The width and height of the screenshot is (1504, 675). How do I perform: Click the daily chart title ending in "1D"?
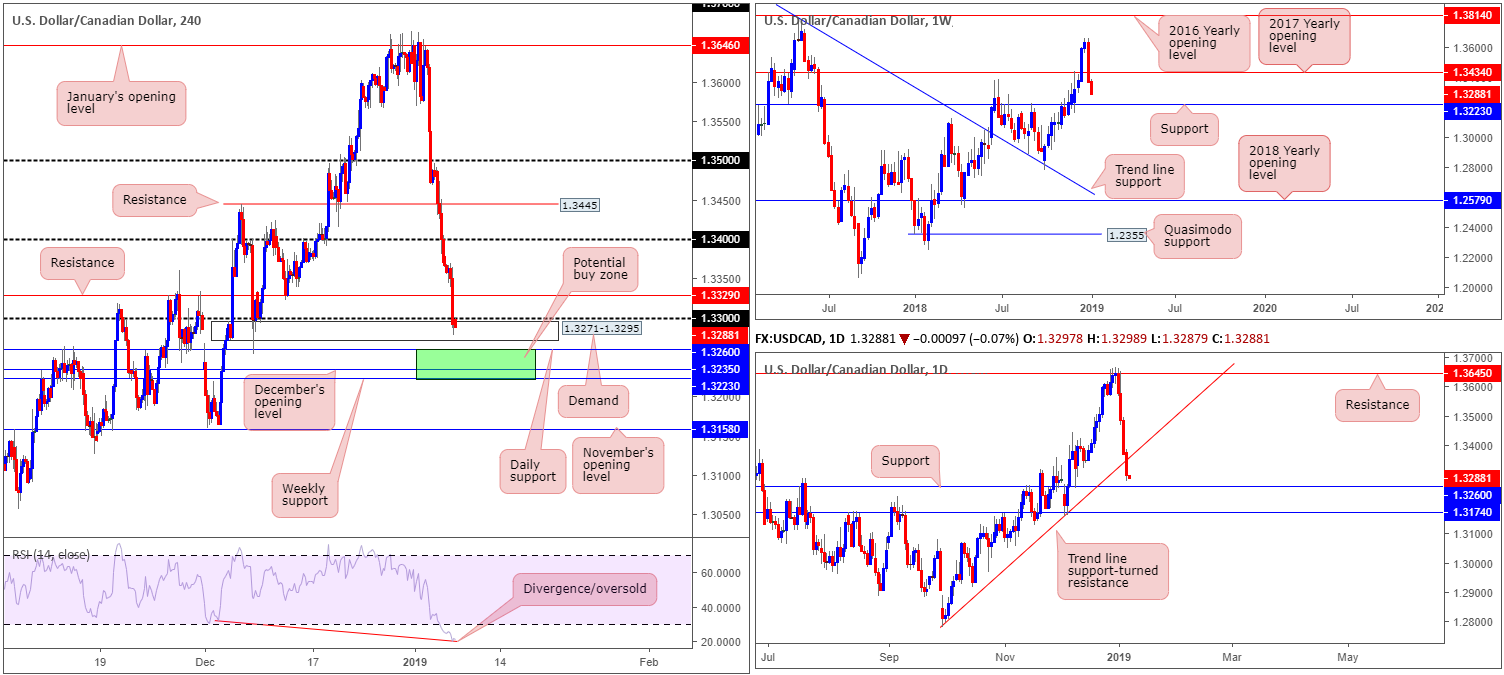point(858,369)
